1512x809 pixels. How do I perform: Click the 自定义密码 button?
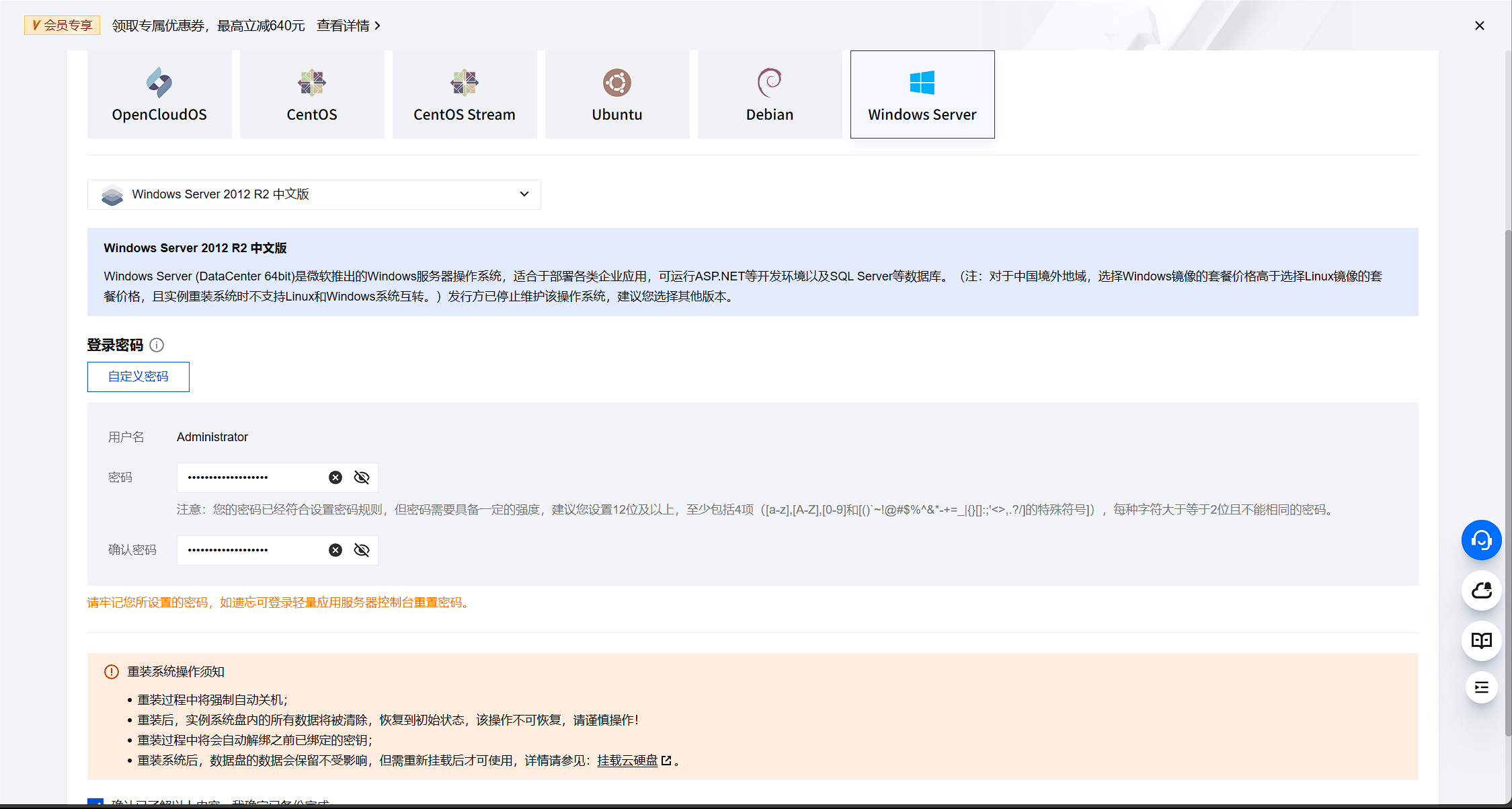pos(138,377)
